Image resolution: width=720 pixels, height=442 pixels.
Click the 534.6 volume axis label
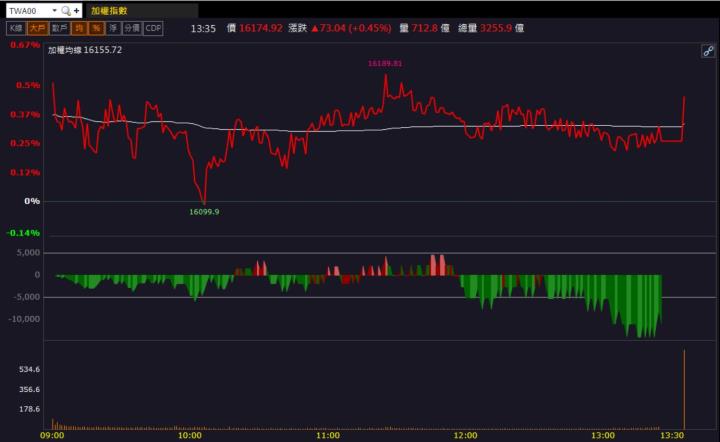click(x=29, y=369)
